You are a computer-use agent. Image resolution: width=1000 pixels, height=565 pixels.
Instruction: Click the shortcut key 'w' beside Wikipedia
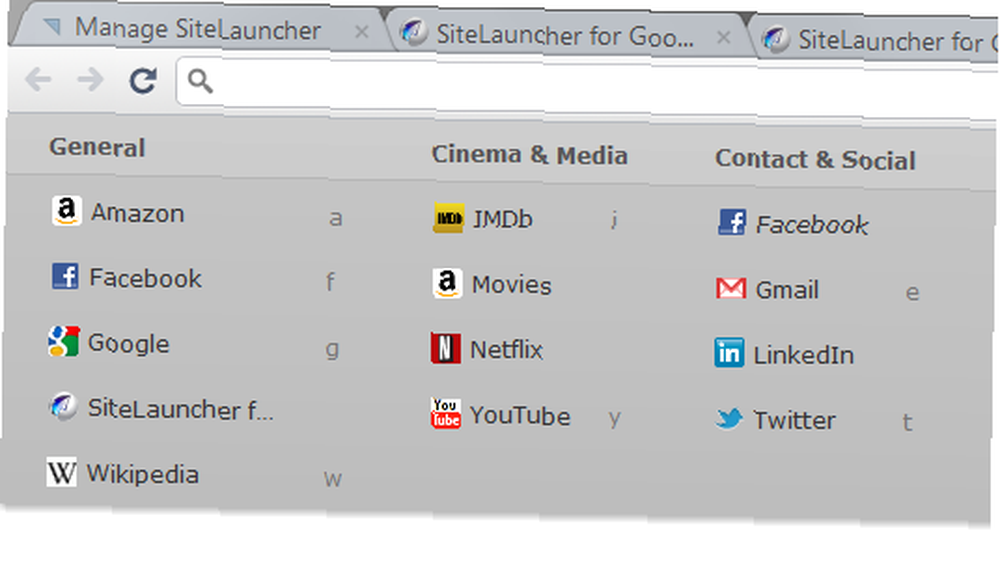(332, 479)
